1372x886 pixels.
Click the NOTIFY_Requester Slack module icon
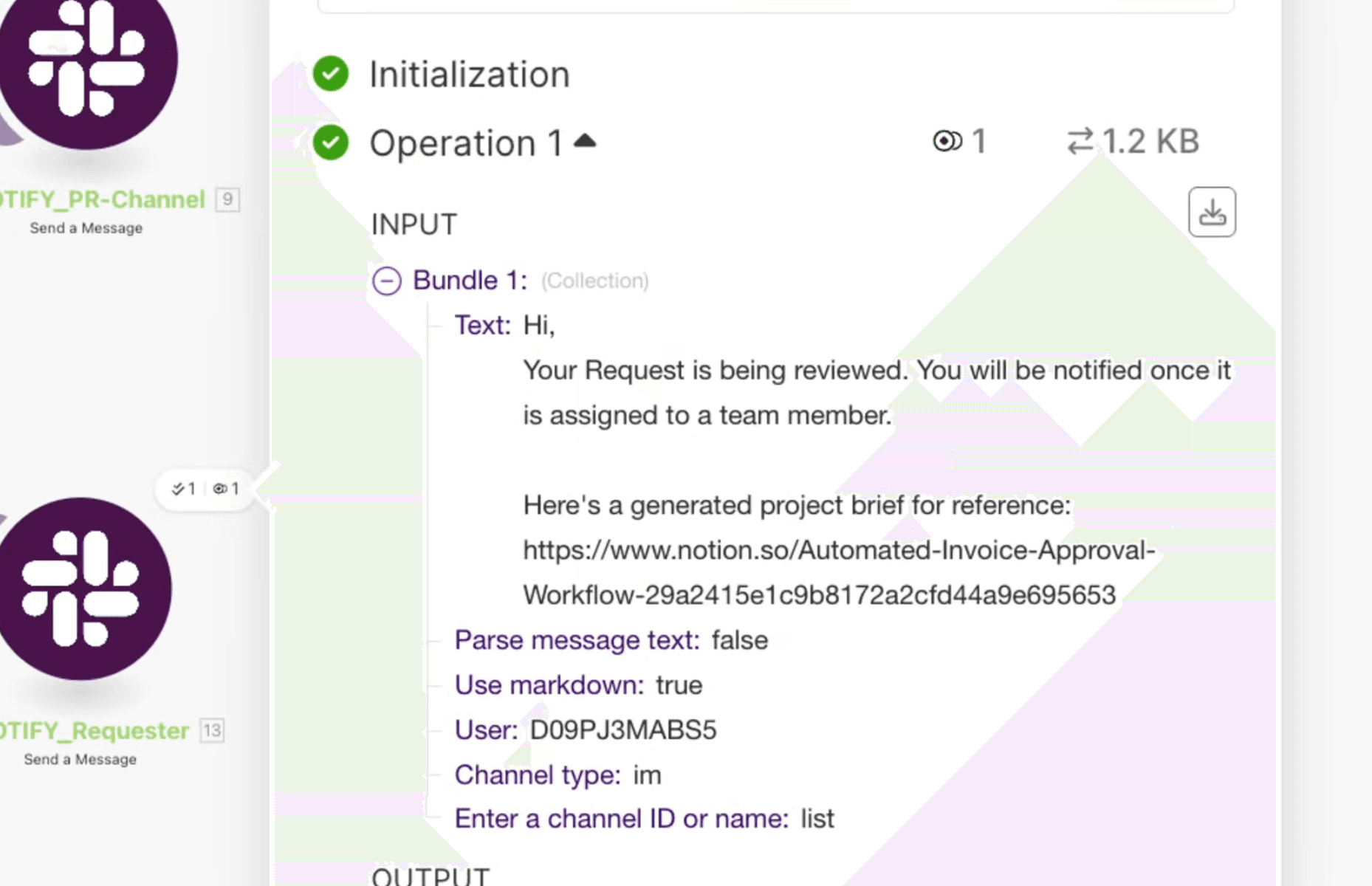(83, 588)
